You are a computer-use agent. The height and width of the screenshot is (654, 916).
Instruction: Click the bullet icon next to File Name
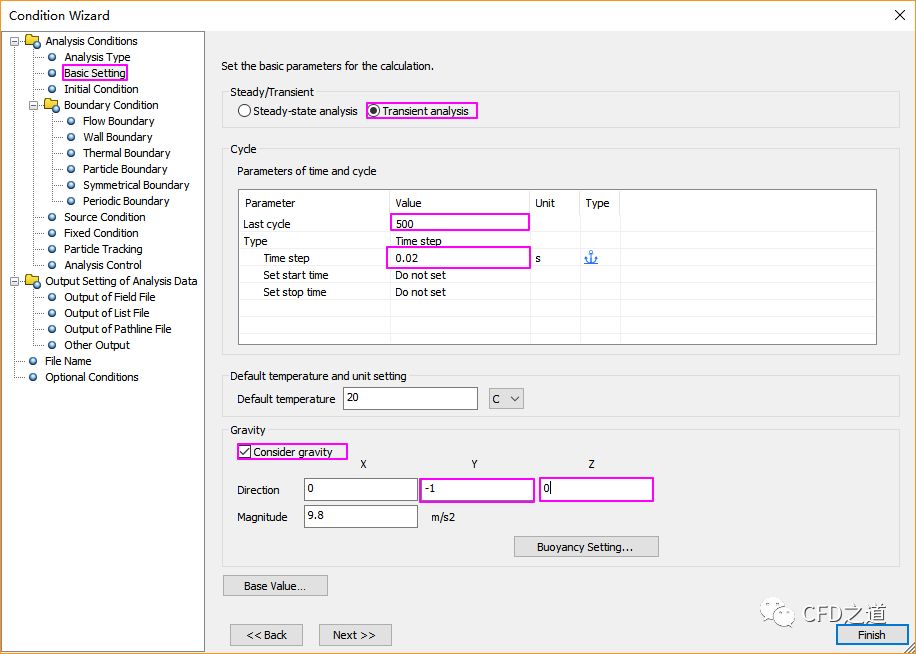click(x=33, y=361)
